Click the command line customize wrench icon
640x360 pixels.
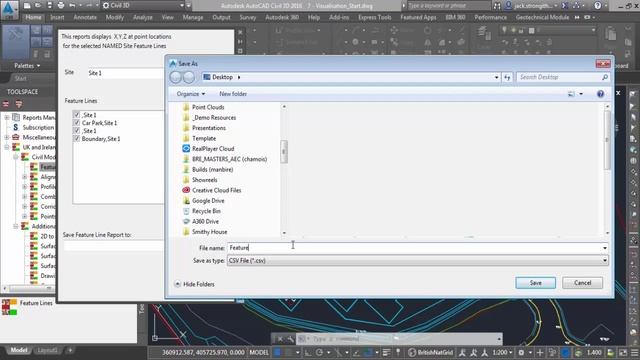[290, 339]
